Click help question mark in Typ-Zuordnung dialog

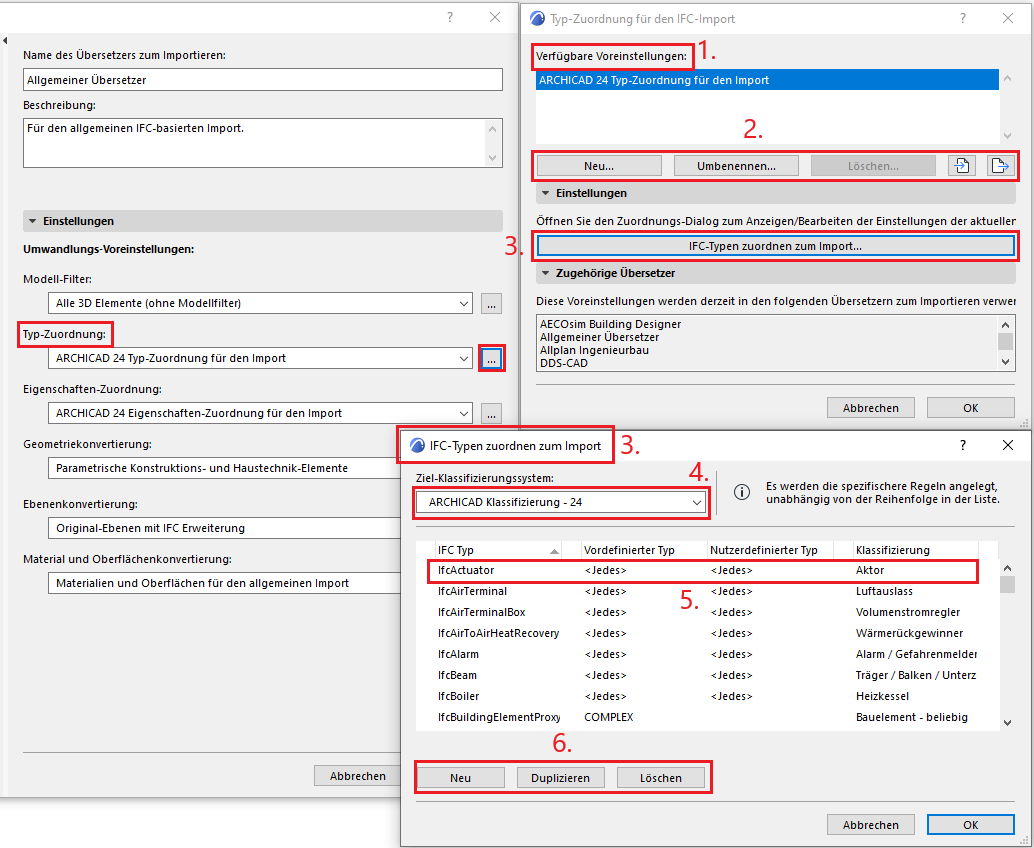pos(963,18)
